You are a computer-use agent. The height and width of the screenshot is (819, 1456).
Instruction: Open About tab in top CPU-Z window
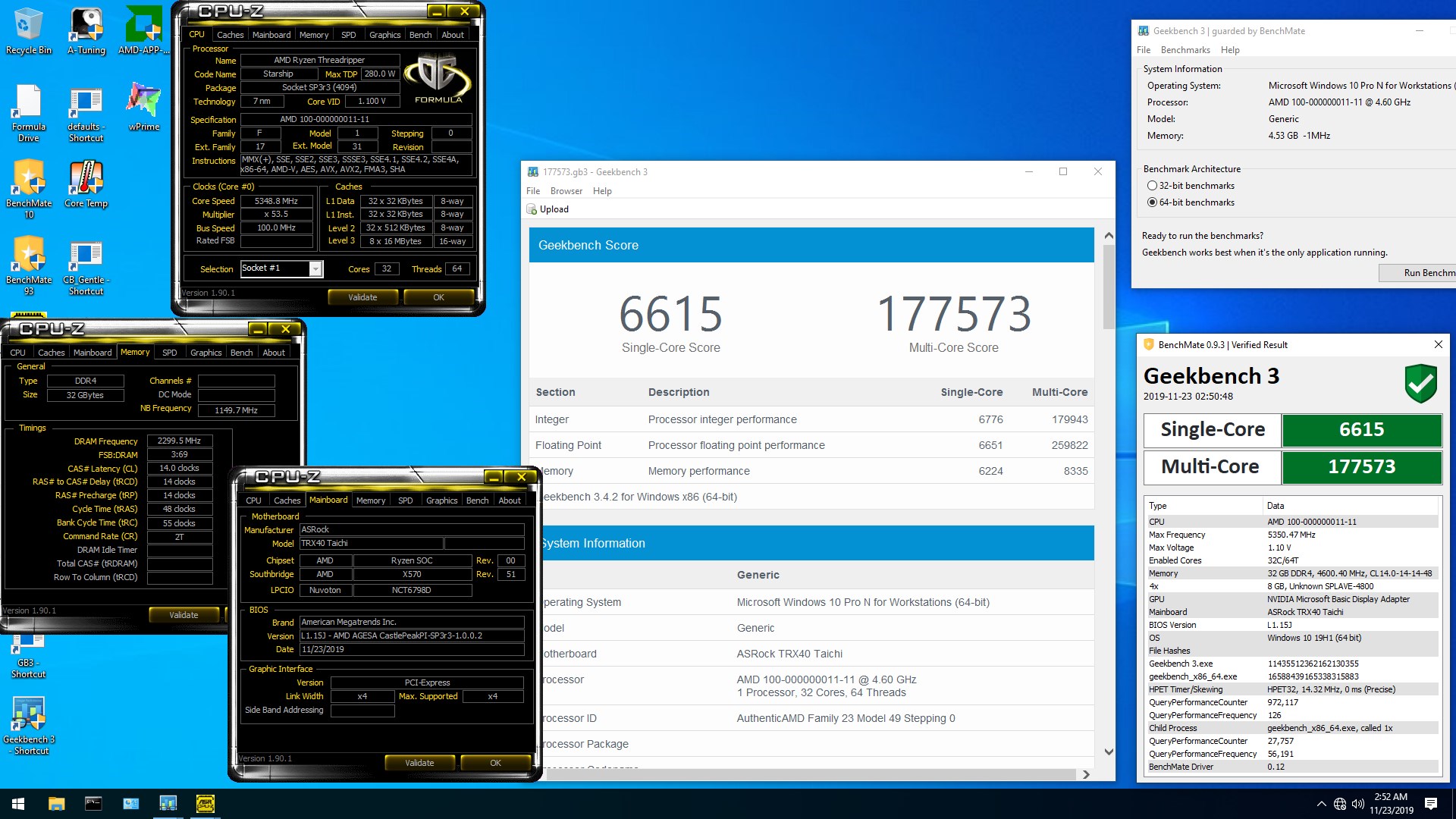click(x=453, y=35)
